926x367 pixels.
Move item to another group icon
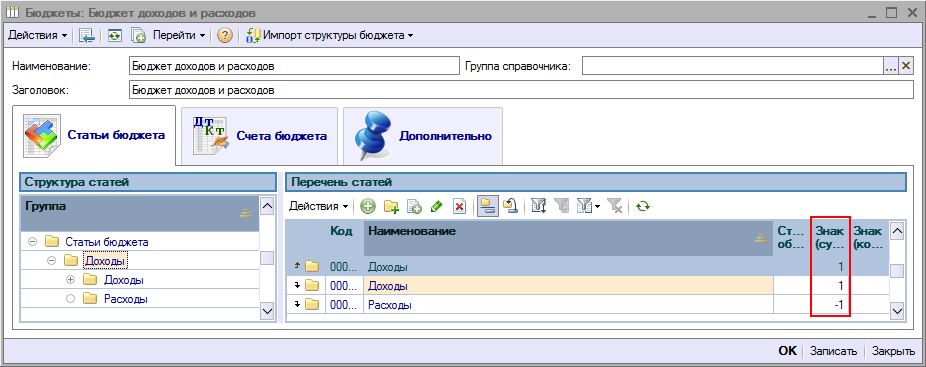[510, 206]
